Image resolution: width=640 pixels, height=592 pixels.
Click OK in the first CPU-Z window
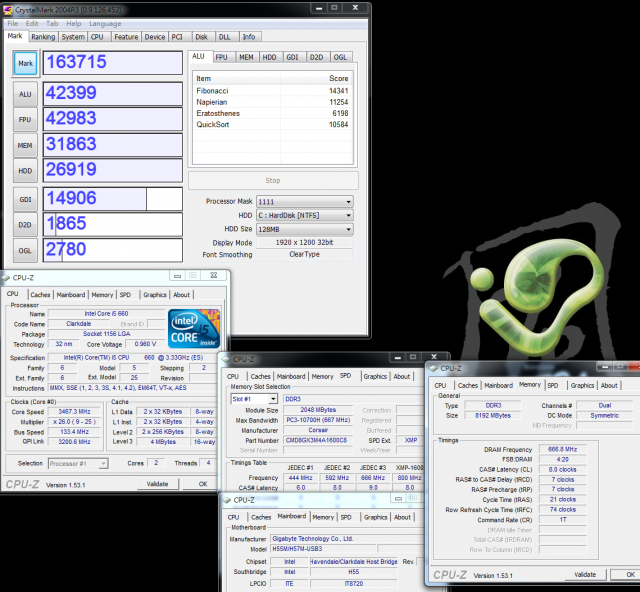coord(203,484)
